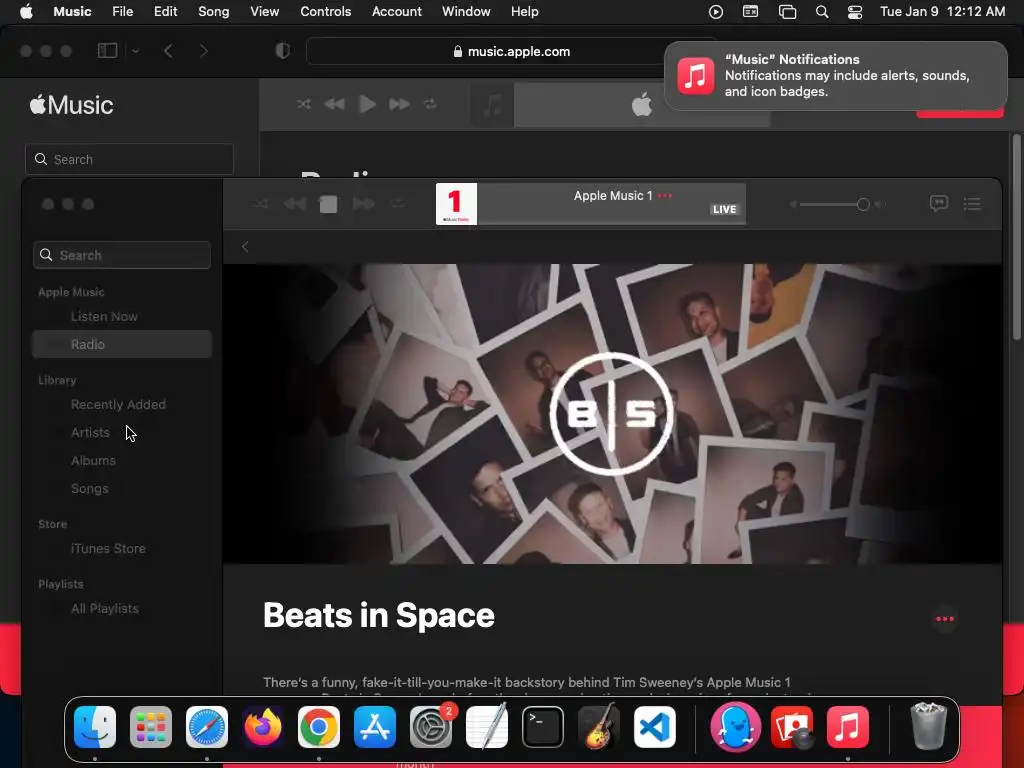Image resolution: width=1024 pixels, height=768 pixels.
Task: Open the Up Next queue list icon
Action: [x=972, y=204]
